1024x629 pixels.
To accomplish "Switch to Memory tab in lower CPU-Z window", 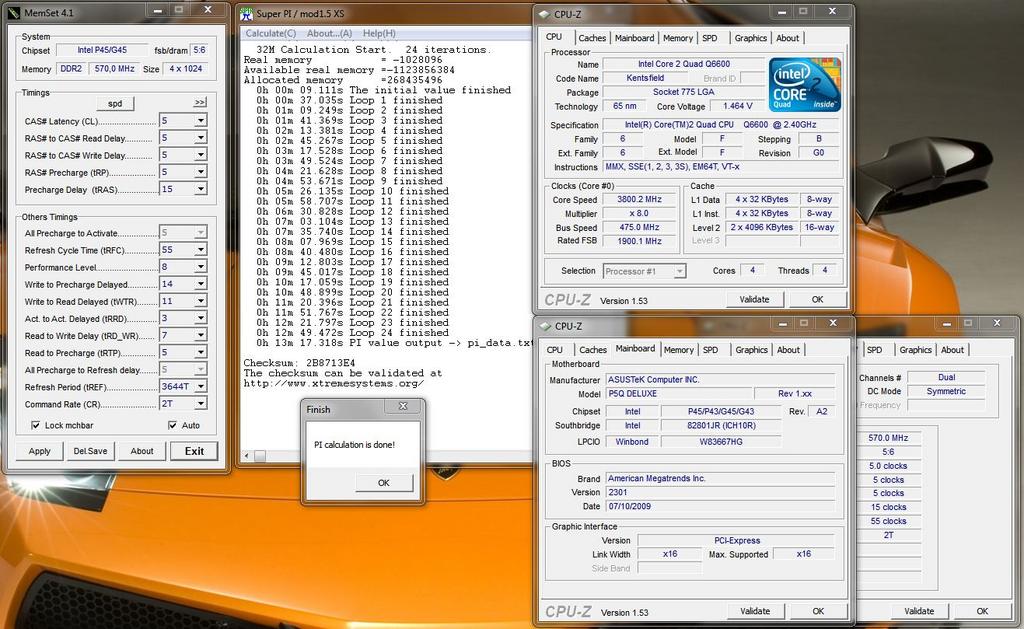I will click(679, 350).
